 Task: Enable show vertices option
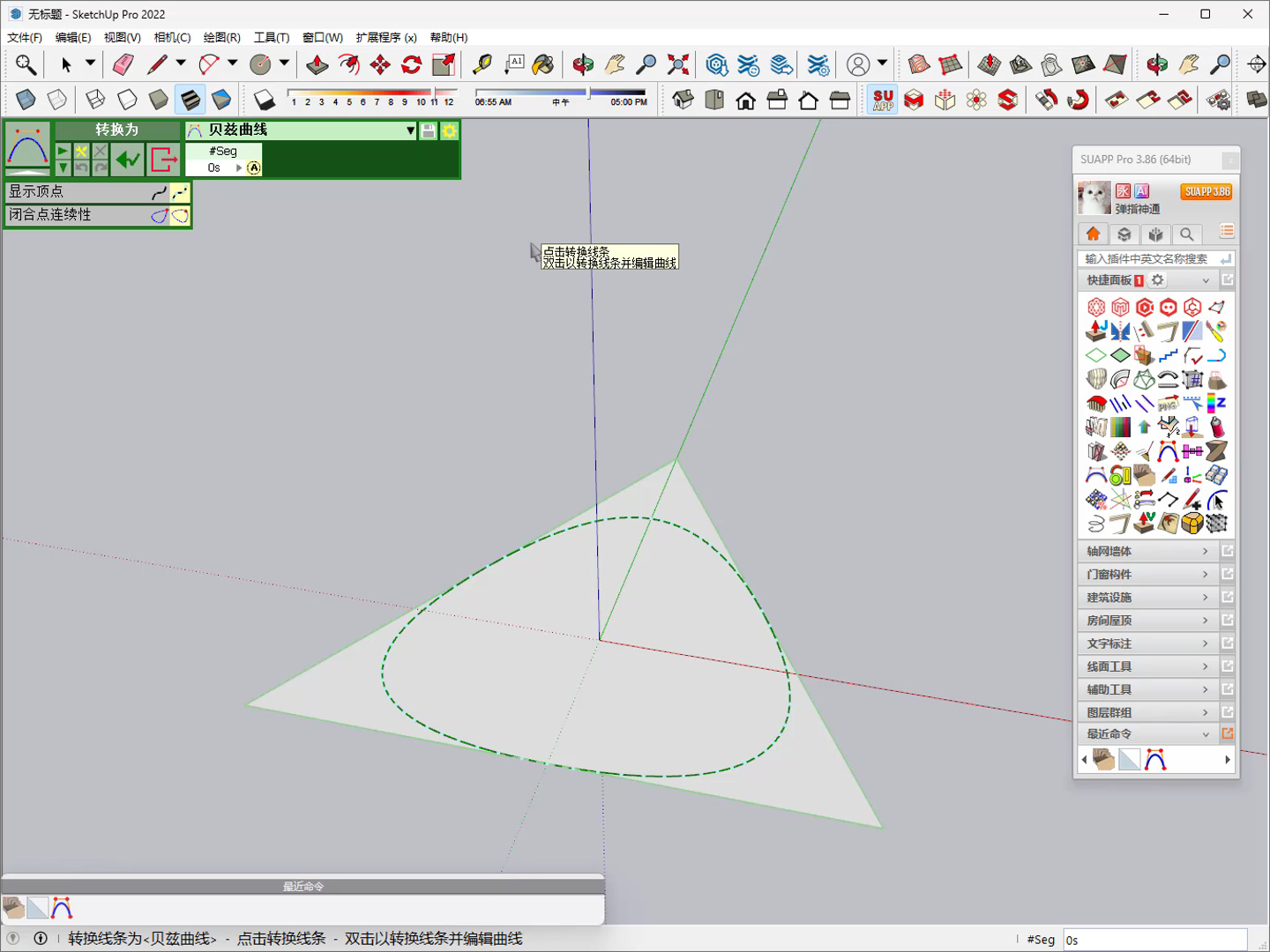179,191
